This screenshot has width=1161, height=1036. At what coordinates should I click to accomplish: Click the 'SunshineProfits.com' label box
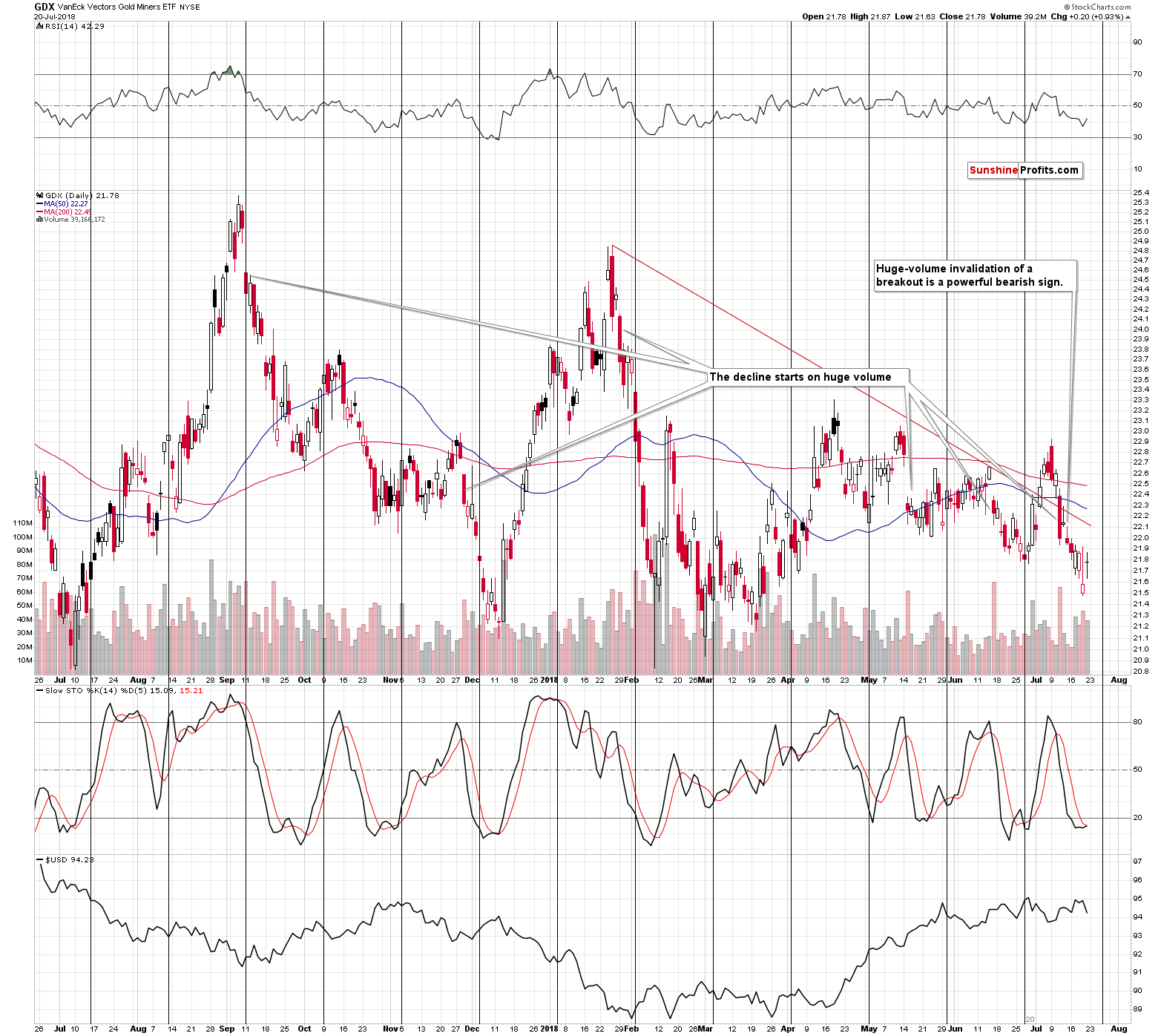pyautogui.click(x=1024, y=170)
